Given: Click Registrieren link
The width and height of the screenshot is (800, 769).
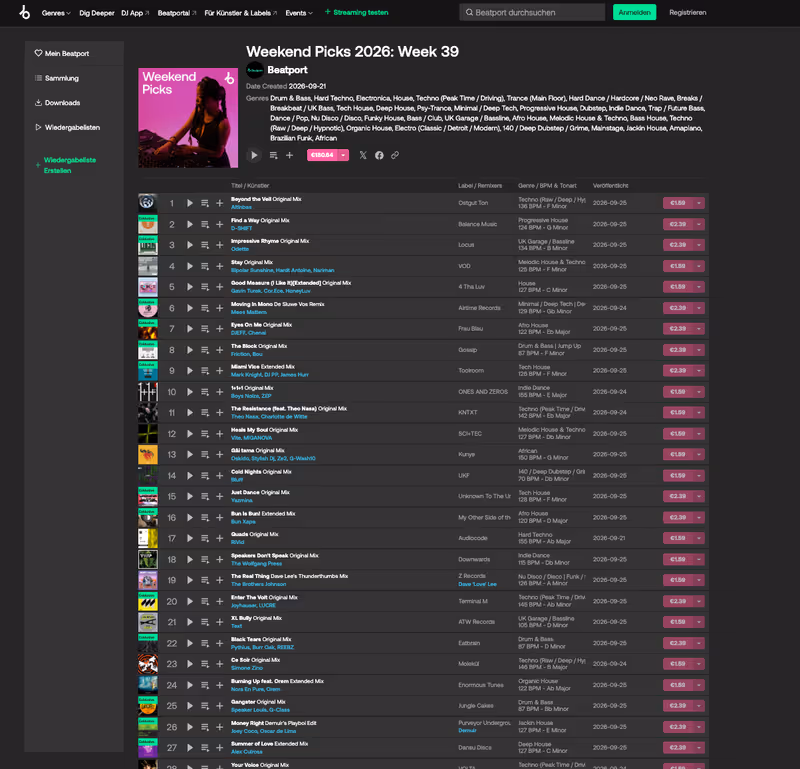Looking at the screenshot, I should [x=687, y=12].
